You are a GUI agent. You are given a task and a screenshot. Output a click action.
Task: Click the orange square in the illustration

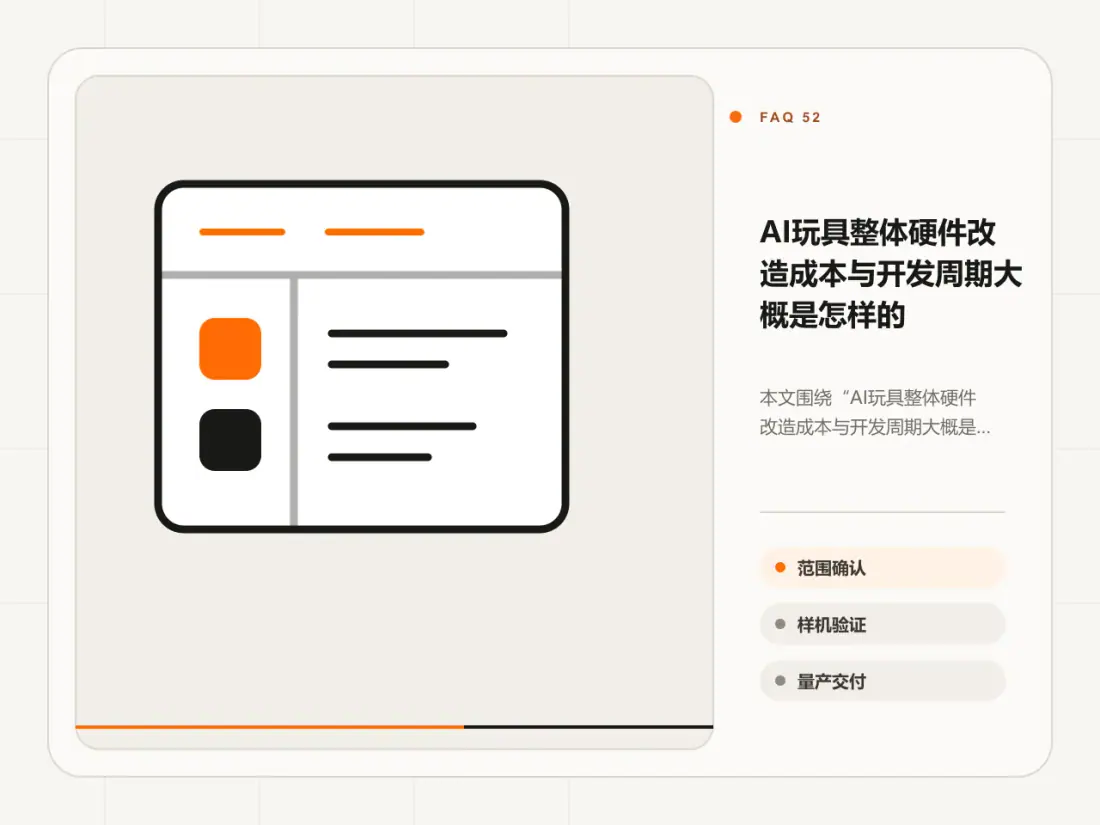230,349
